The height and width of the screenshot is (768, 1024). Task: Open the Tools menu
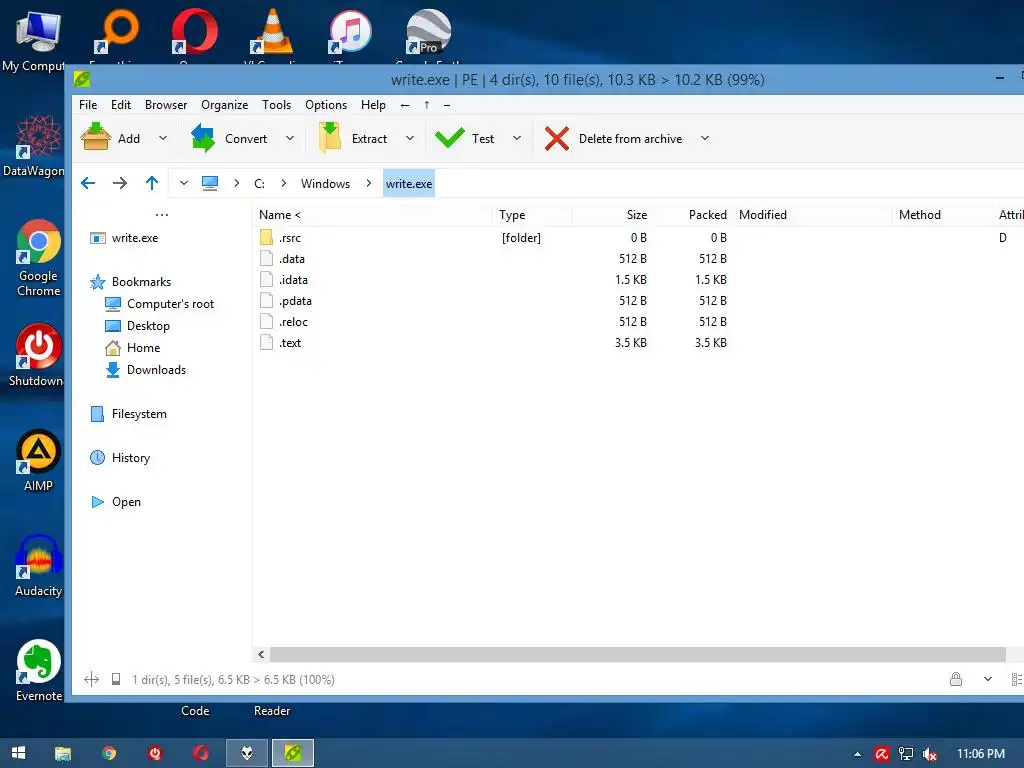pos(276,104)
